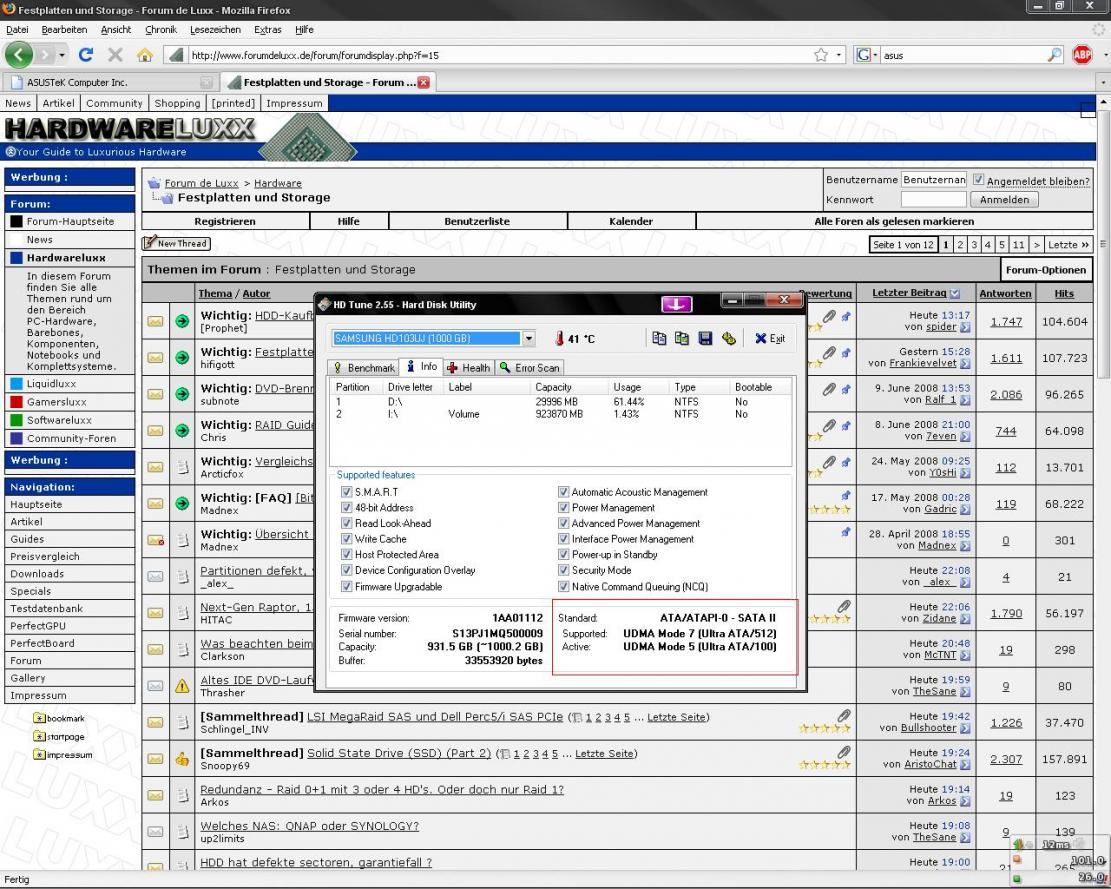Copy info to clipboard in HD Tune

pos(659,339)
